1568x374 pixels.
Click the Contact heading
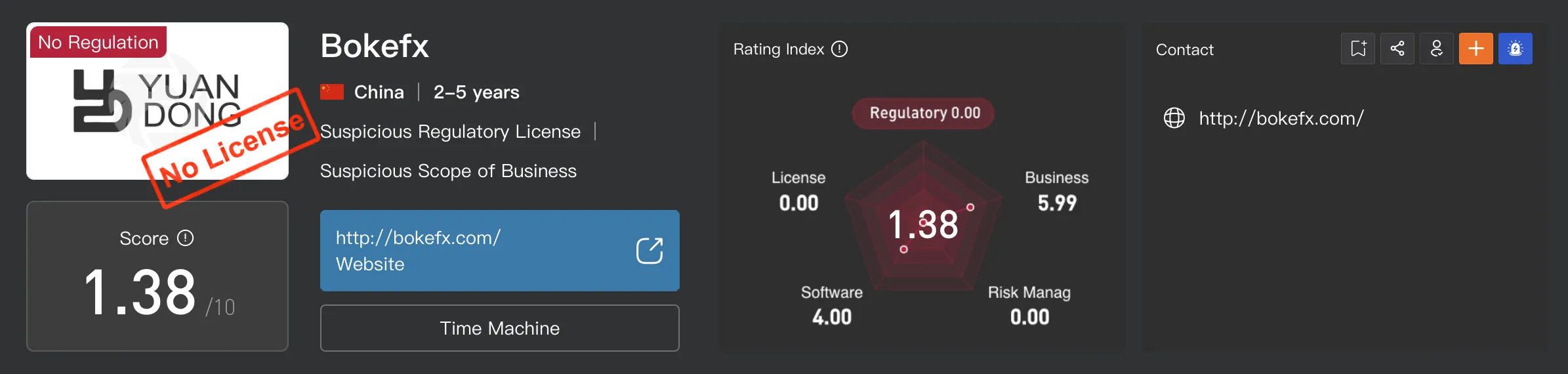point(1185,50)
